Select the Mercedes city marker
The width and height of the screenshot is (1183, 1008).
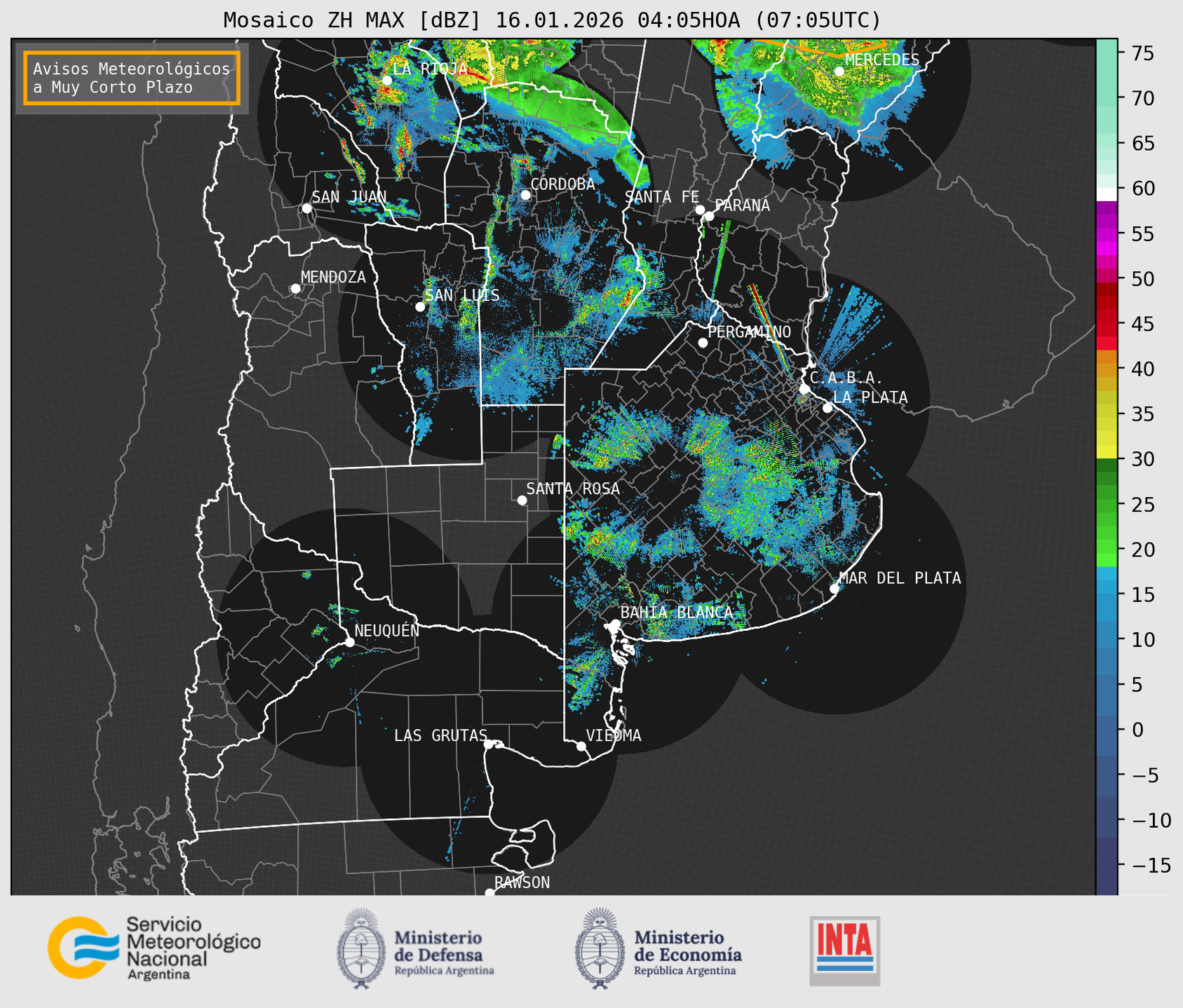(839, 71)
